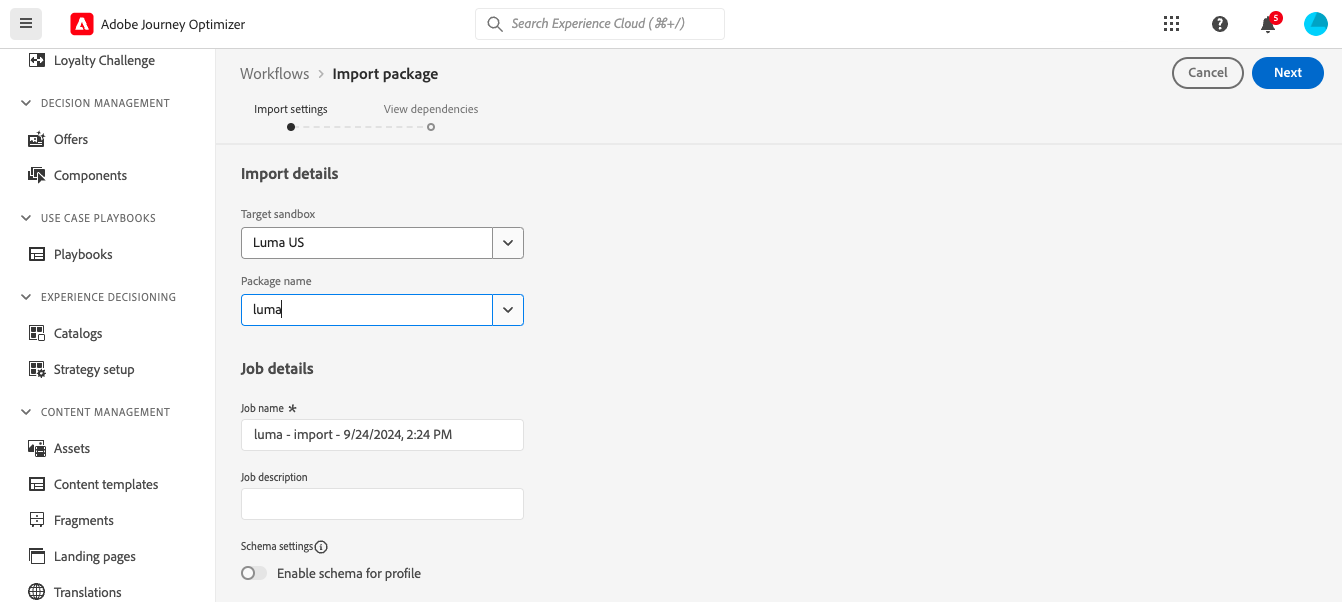The image size is (1342, 602).
Task: Enable schema for profile toggle
Action: [254, 573]
